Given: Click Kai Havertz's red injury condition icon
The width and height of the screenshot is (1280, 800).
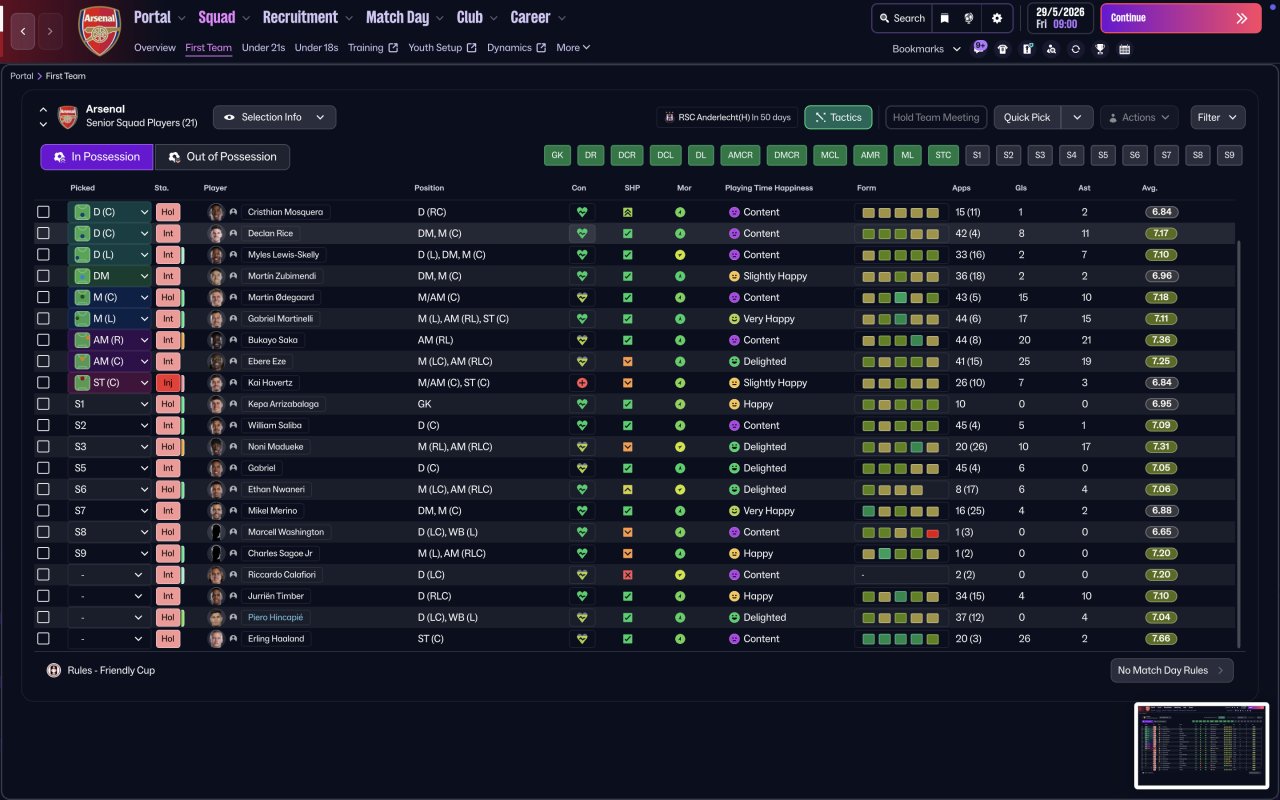Looking at the screenshot, I should (x=581, y=383).
